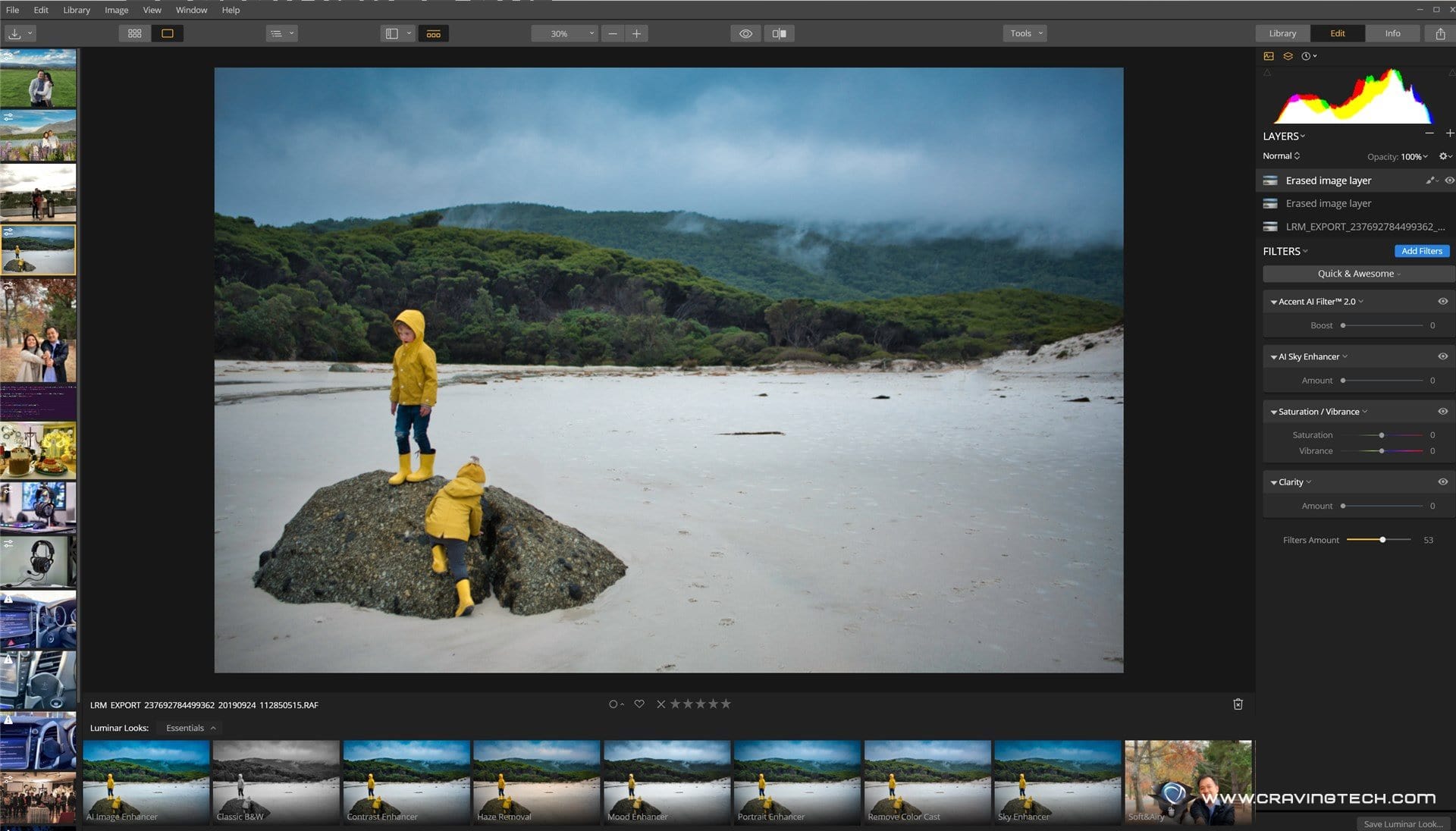The width and height of the screenshot is (1456, 831).
Task: Select the LRM_EXPORT base layer
Action: pyautogui.click(x=1355, y=227)
